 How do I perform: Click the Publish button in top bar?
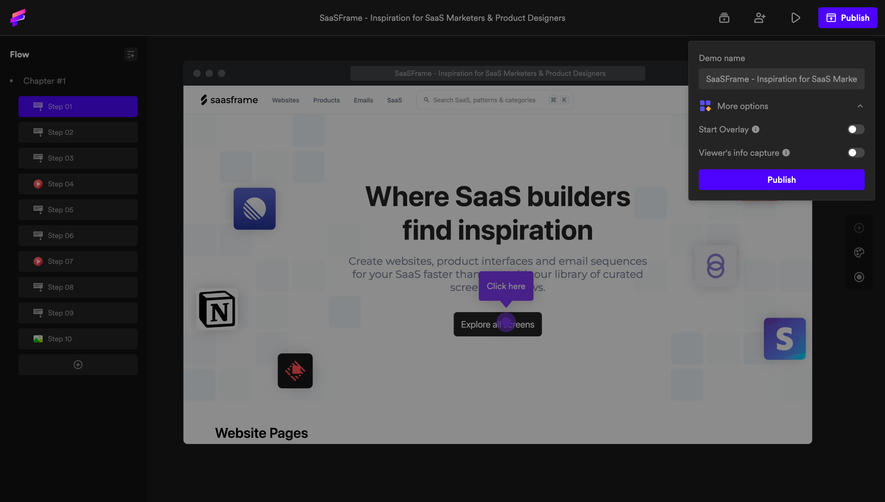[848, 18]
